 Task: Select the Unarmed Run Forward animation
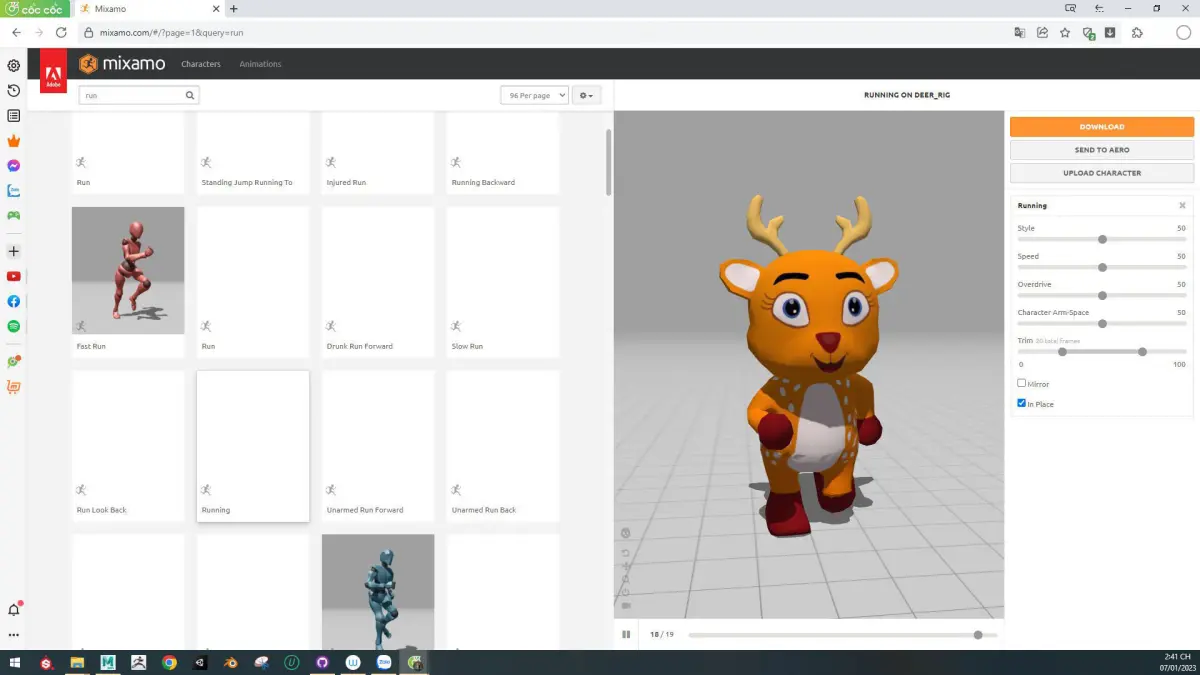378,446
